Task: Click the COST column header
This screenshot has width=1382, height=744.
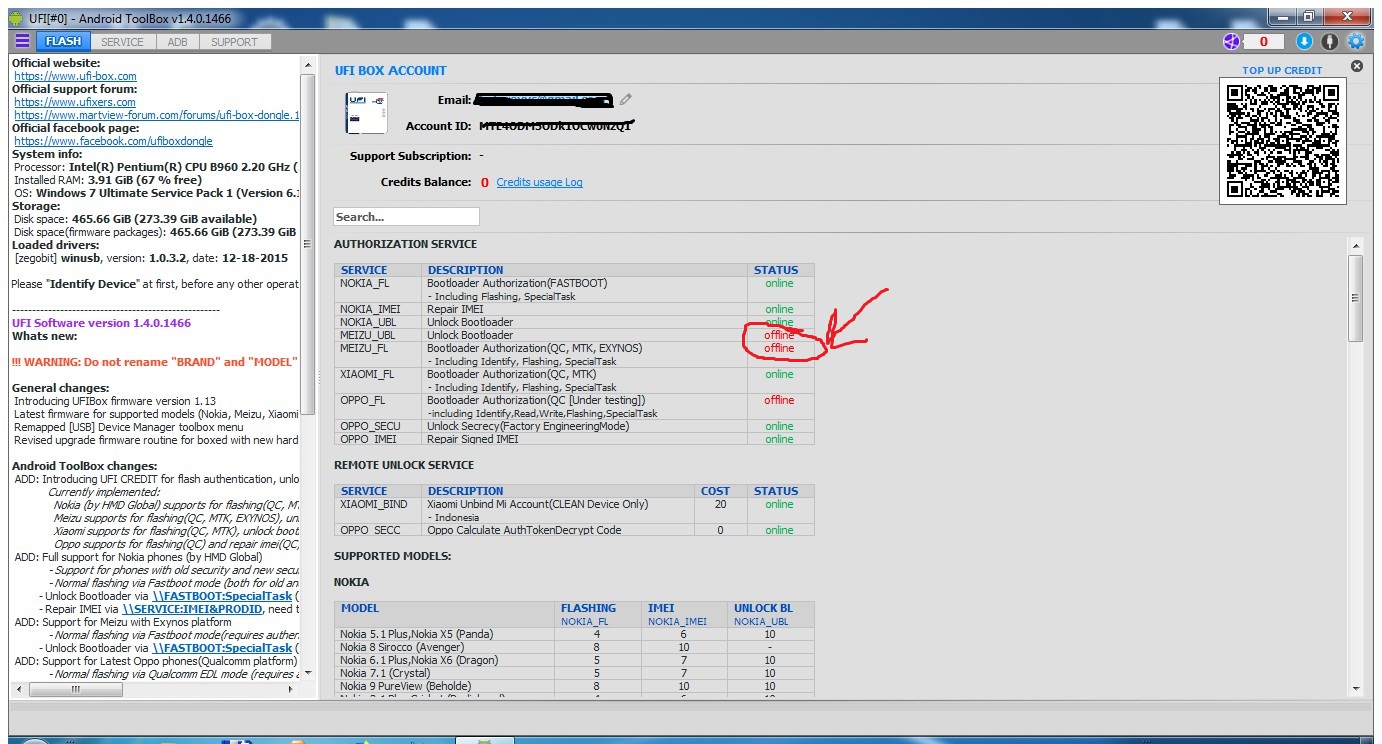Action: point(717,491)
